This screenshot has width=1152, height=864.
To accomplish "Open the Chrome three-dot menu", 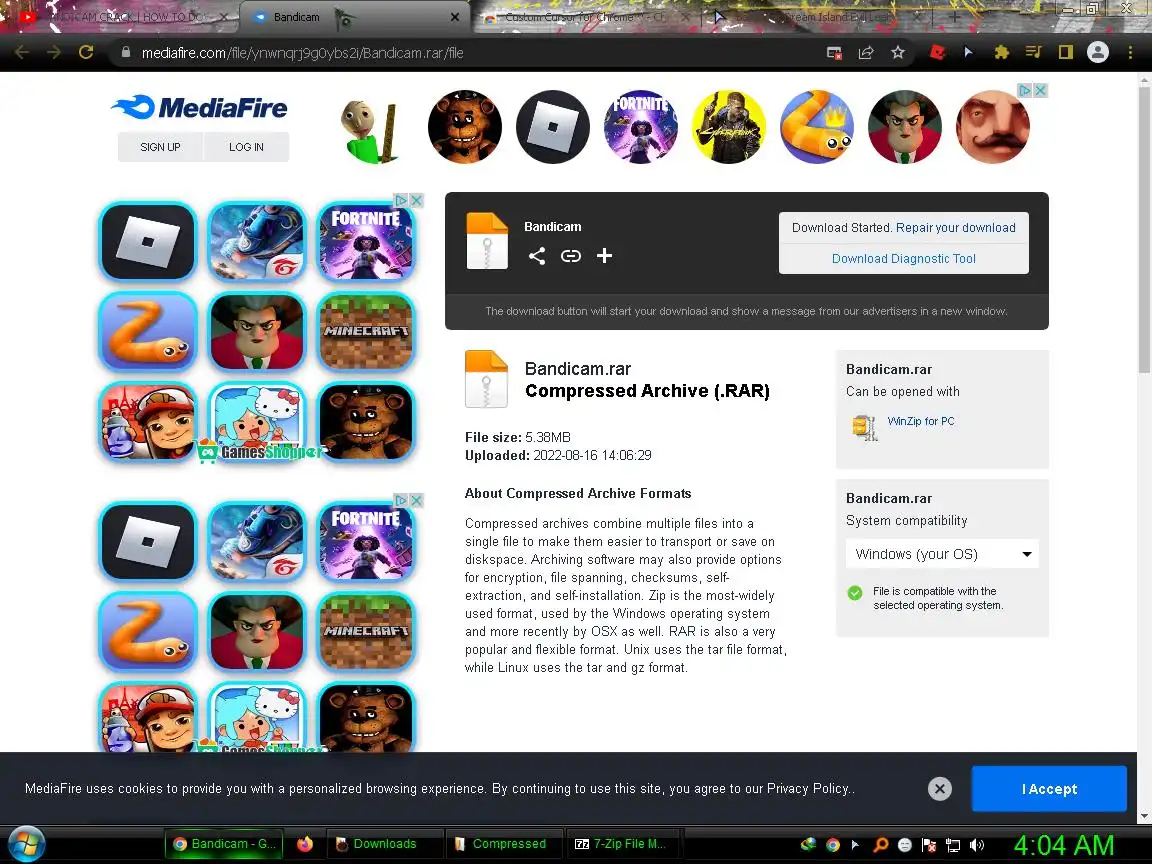I will [x=1130, y=52].
